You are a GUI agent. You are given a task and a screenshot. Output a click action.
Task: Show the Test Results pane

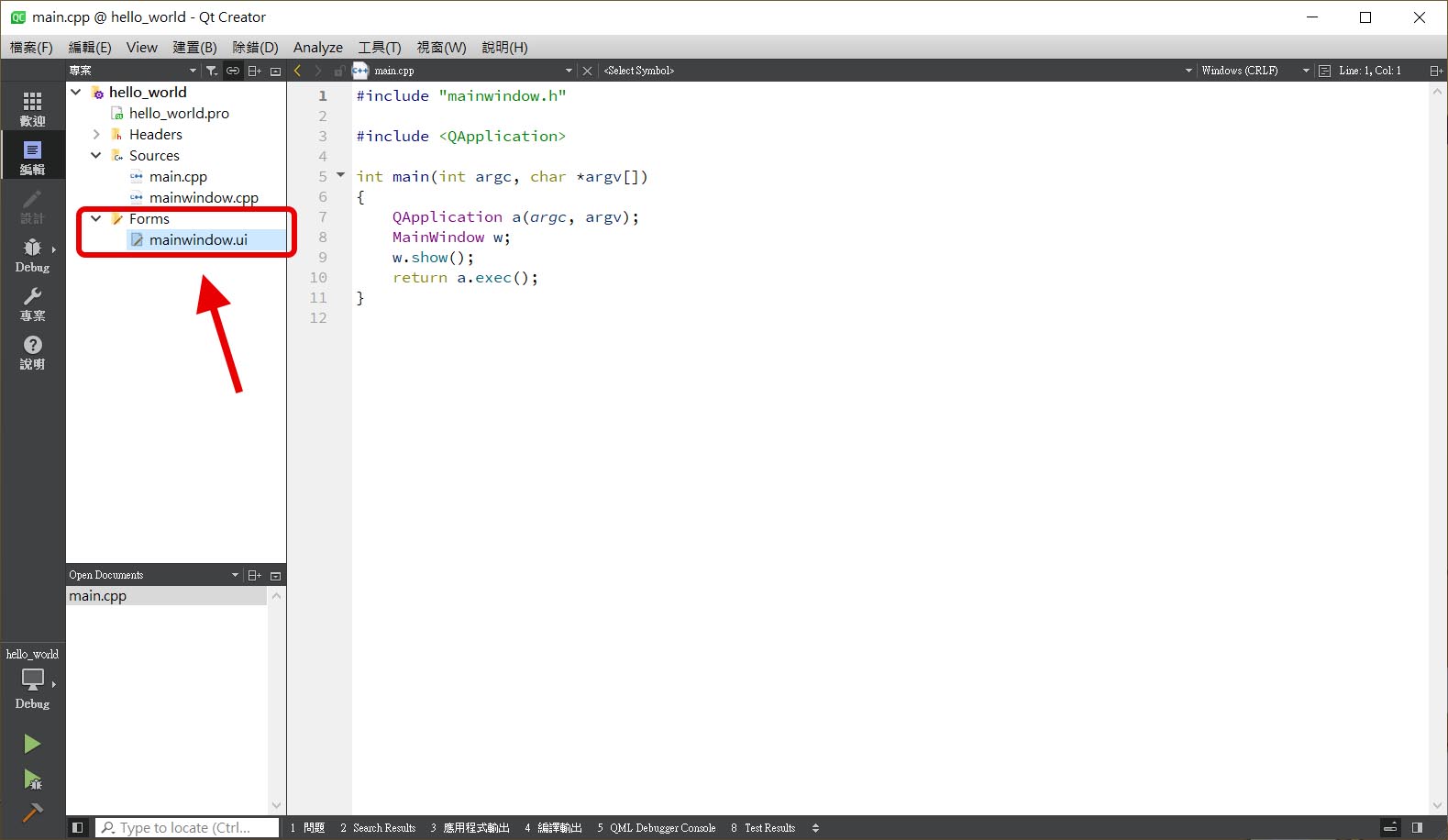[x=763, y=827]
